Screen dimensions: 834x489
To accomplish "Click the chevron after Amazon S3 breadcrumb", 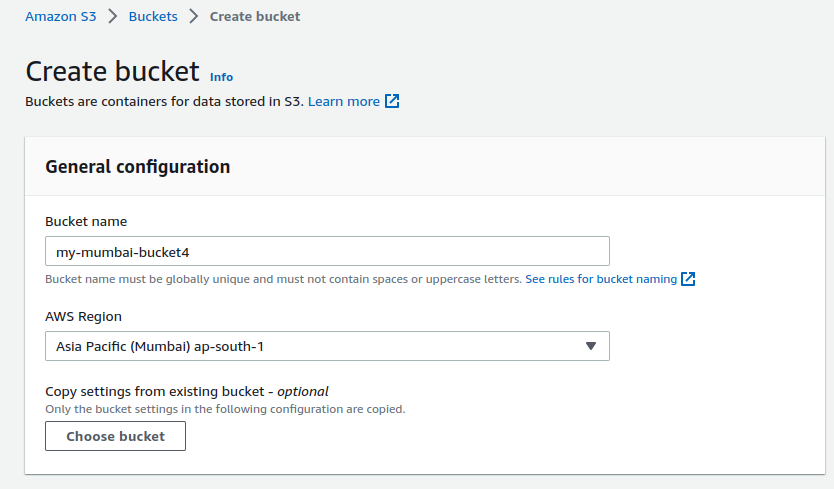I will (113, 16).
